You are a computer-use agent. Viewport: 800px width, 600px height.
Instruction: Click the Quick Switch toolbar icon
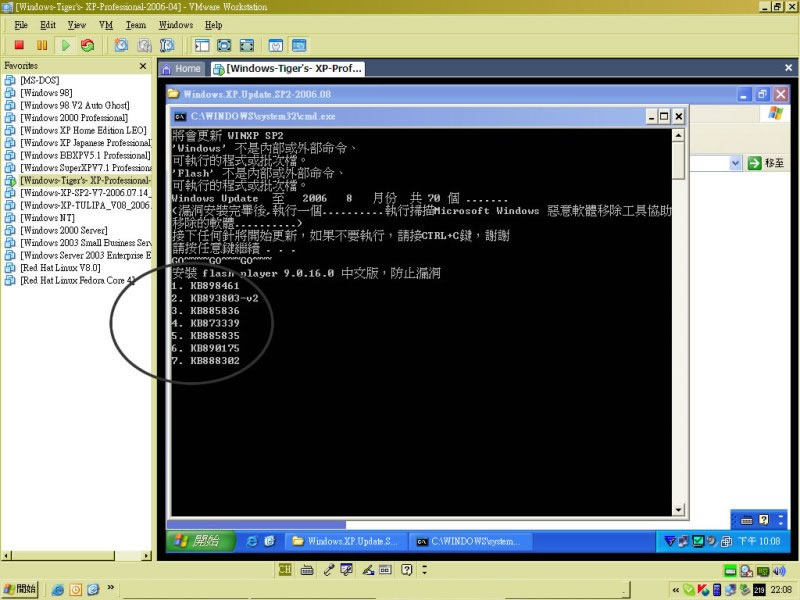[x=224, y=45]
